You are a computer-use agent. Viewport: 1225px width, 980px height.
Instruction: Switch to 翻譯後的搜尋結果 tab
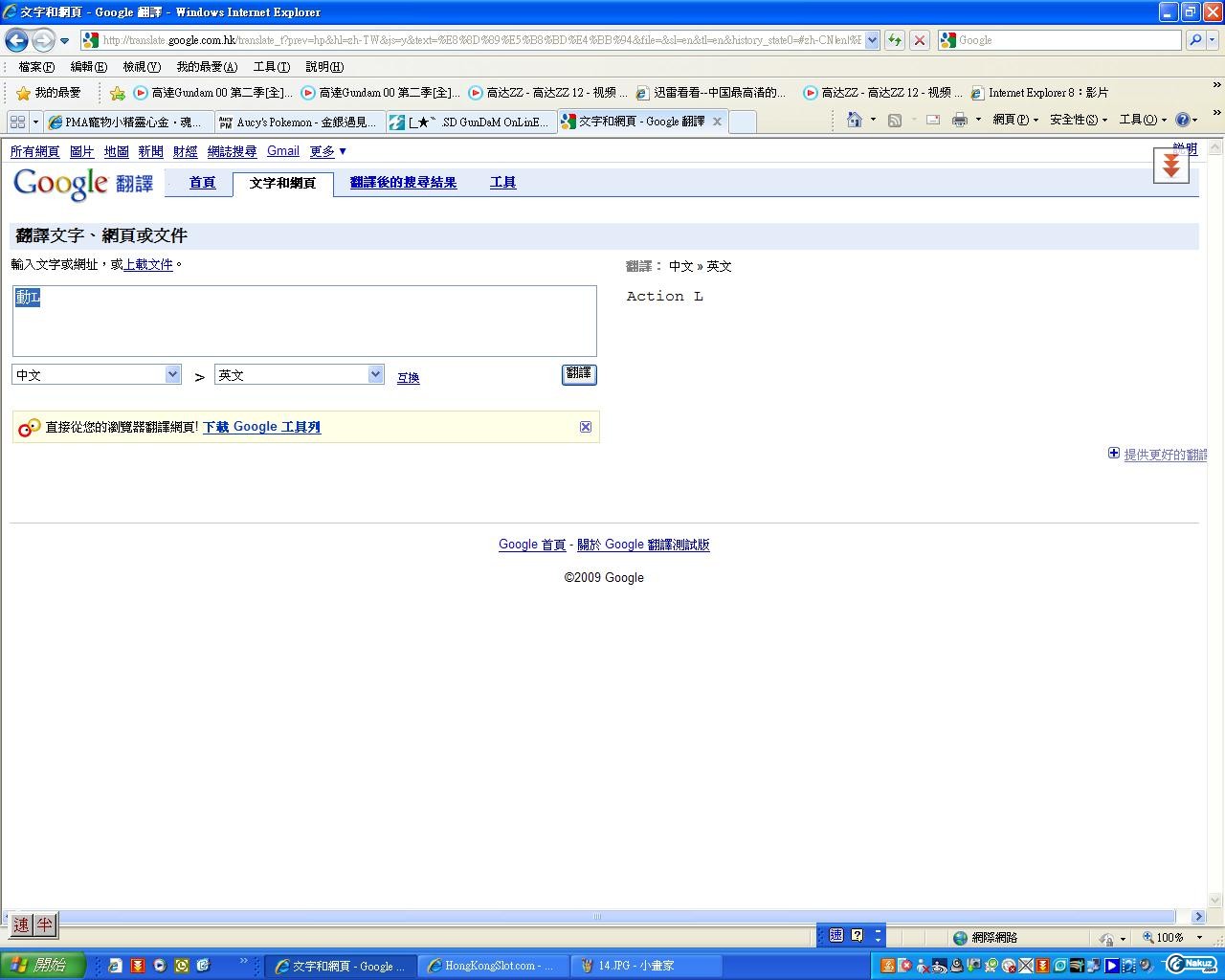[403, 183]
